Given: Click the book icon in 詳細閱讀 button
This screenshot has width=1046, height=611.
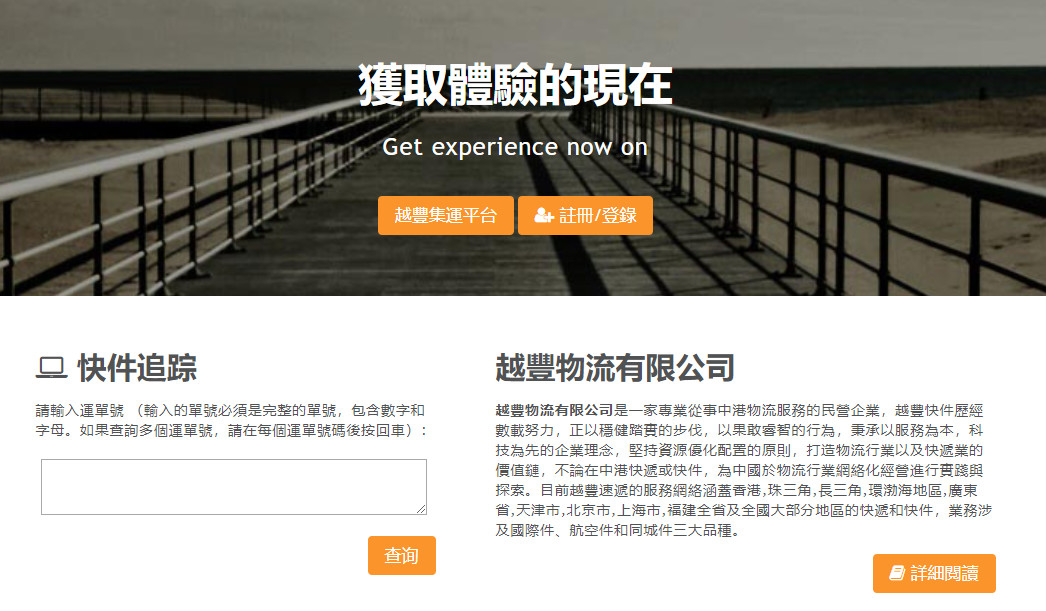Looking at the screenshot, I should (x=897, y=573).
